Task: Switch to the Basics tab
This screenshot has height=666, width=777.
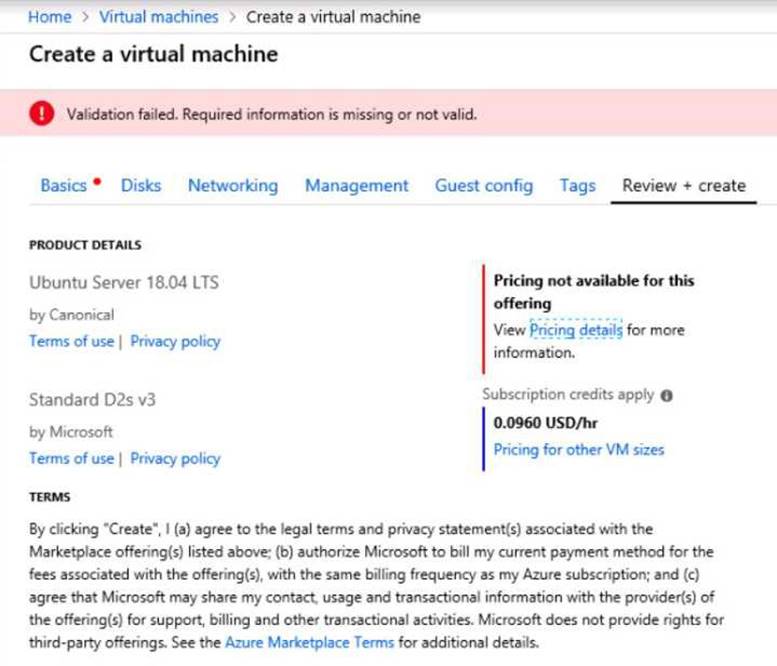Action: [x=64, y=185]
